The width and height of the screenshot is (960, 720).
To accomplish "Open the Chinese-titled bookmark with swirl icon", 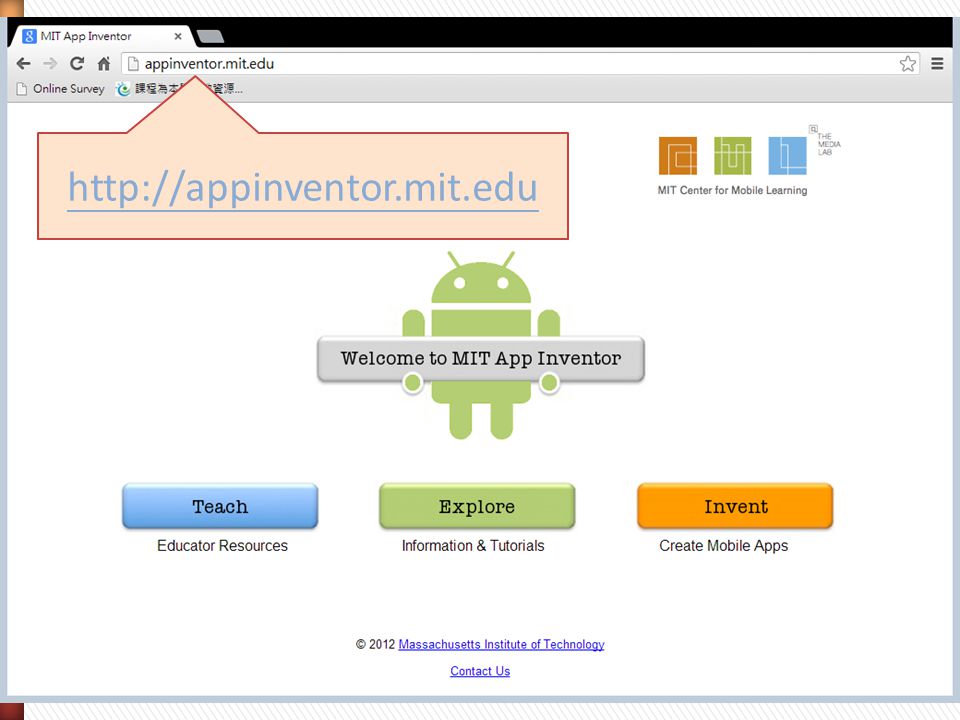I will 180,89.
